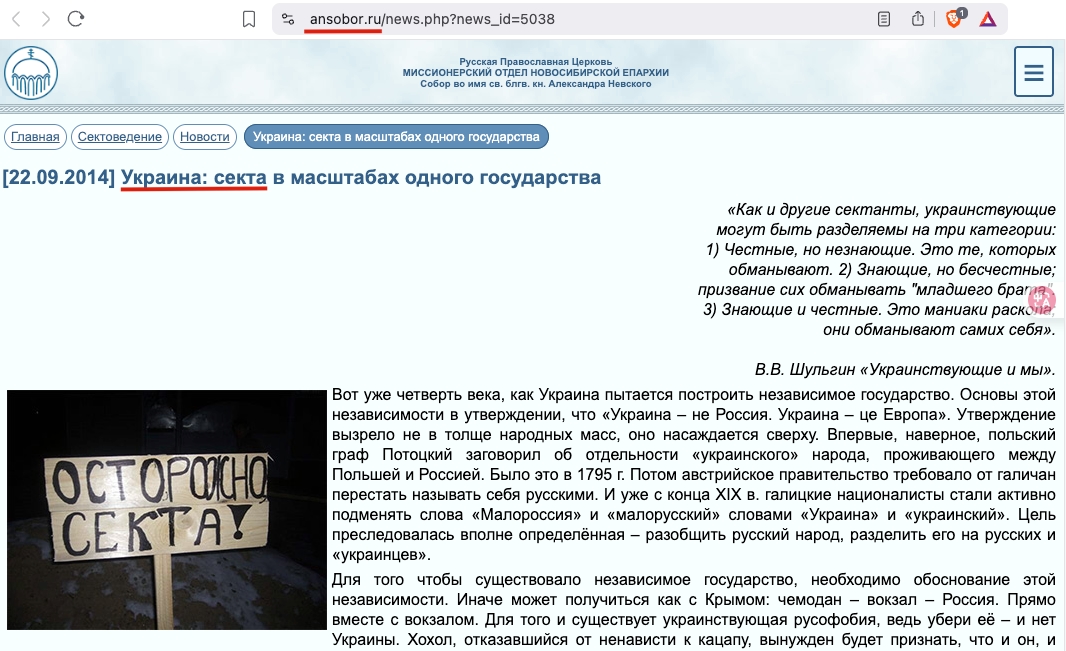
Task: Open Новости breadcrumb link
Action: pos(205,137)
